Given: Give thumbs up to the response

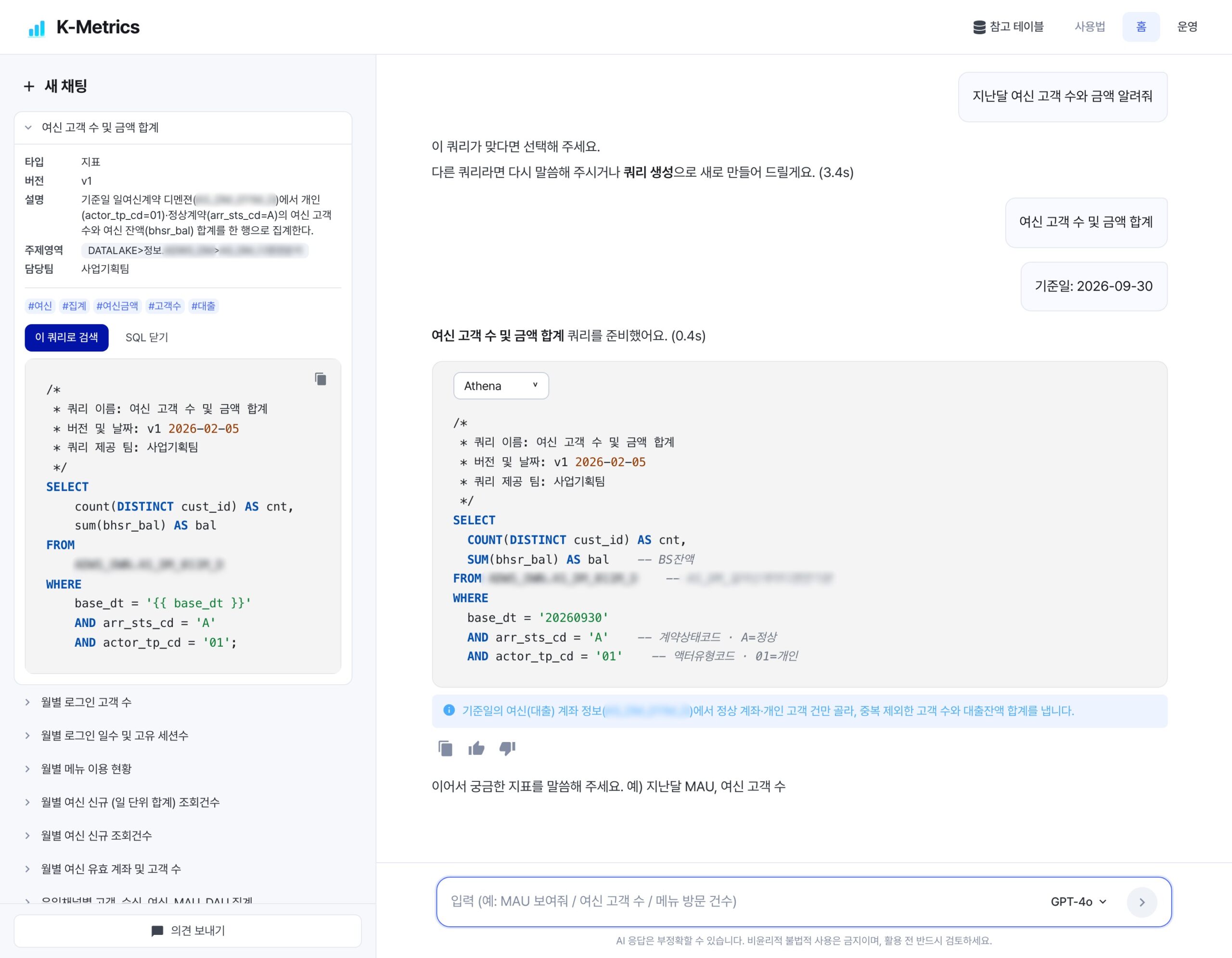Looking at the screenshot, I should (x=476, y=748).
